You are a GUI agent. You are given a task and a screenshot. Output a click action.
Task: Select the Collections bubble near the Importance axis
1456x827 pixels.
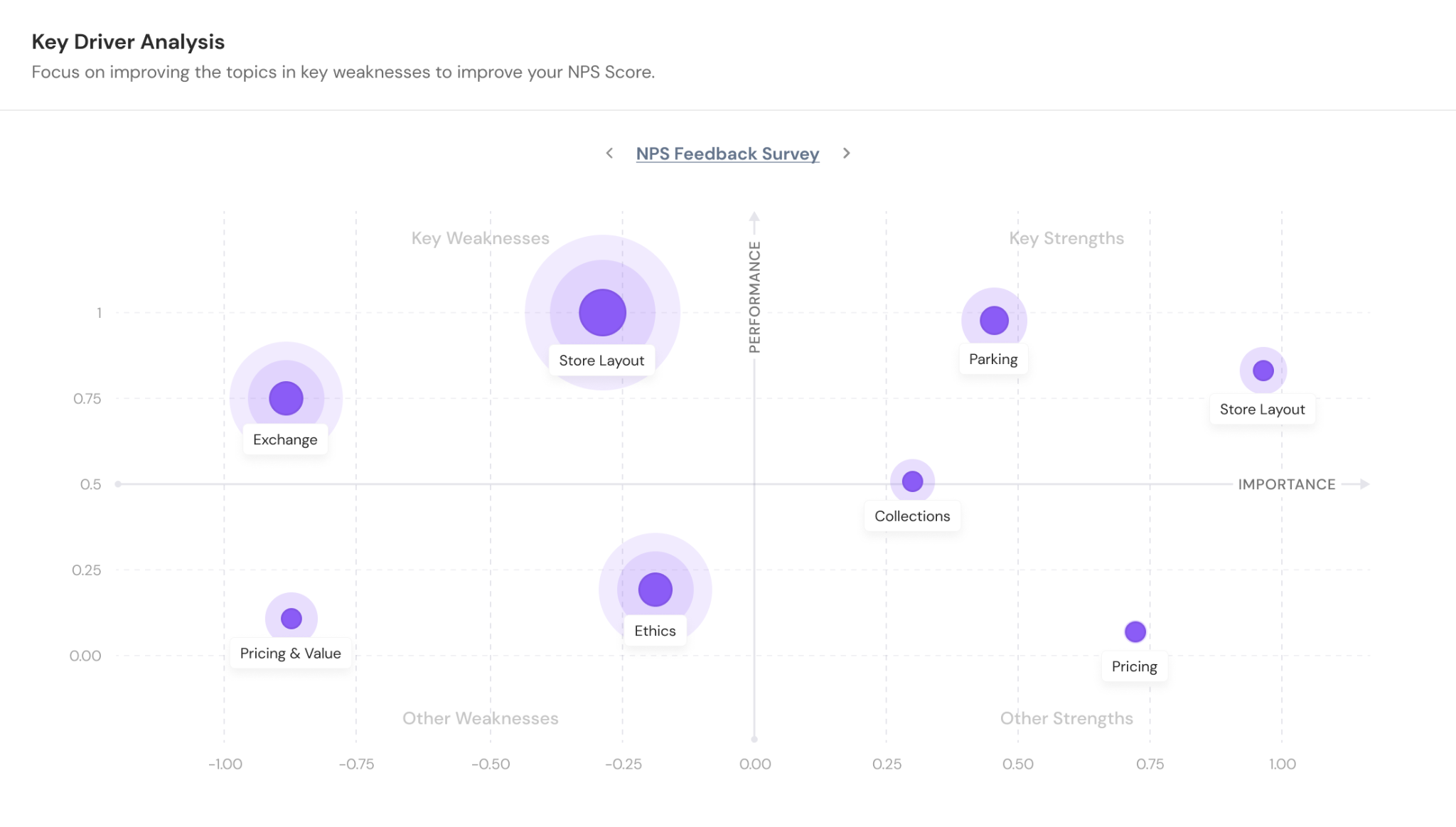(x=912, y=481)
